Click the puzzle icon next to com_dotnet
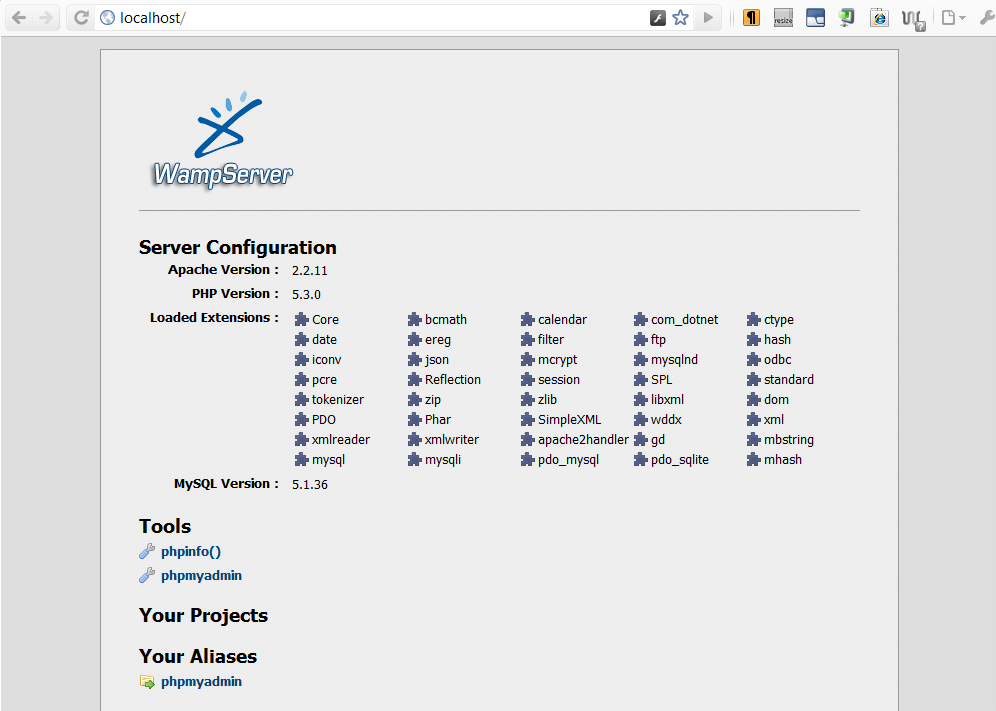The width and height of the screenshot is (996, 711). tap(641, 319)
